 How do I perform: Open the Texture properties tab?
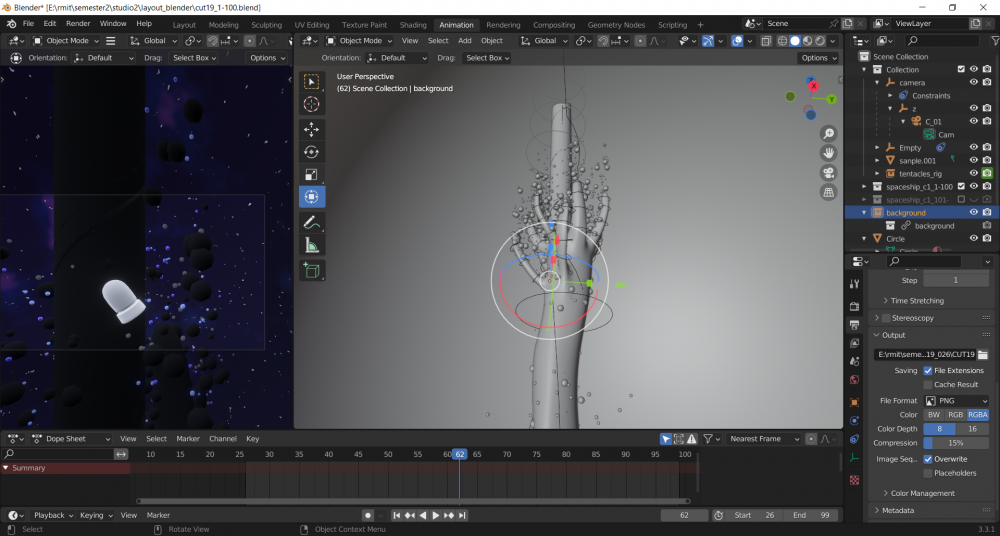coord(855,480)
